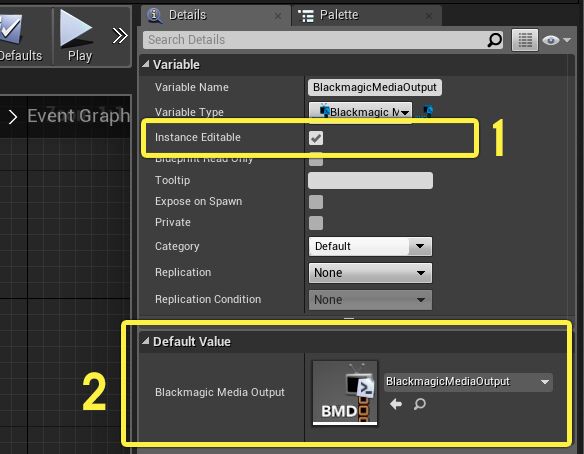Open the Replication Condition dropdown
This screenshot has width=584, height=454.
[370, 299]
